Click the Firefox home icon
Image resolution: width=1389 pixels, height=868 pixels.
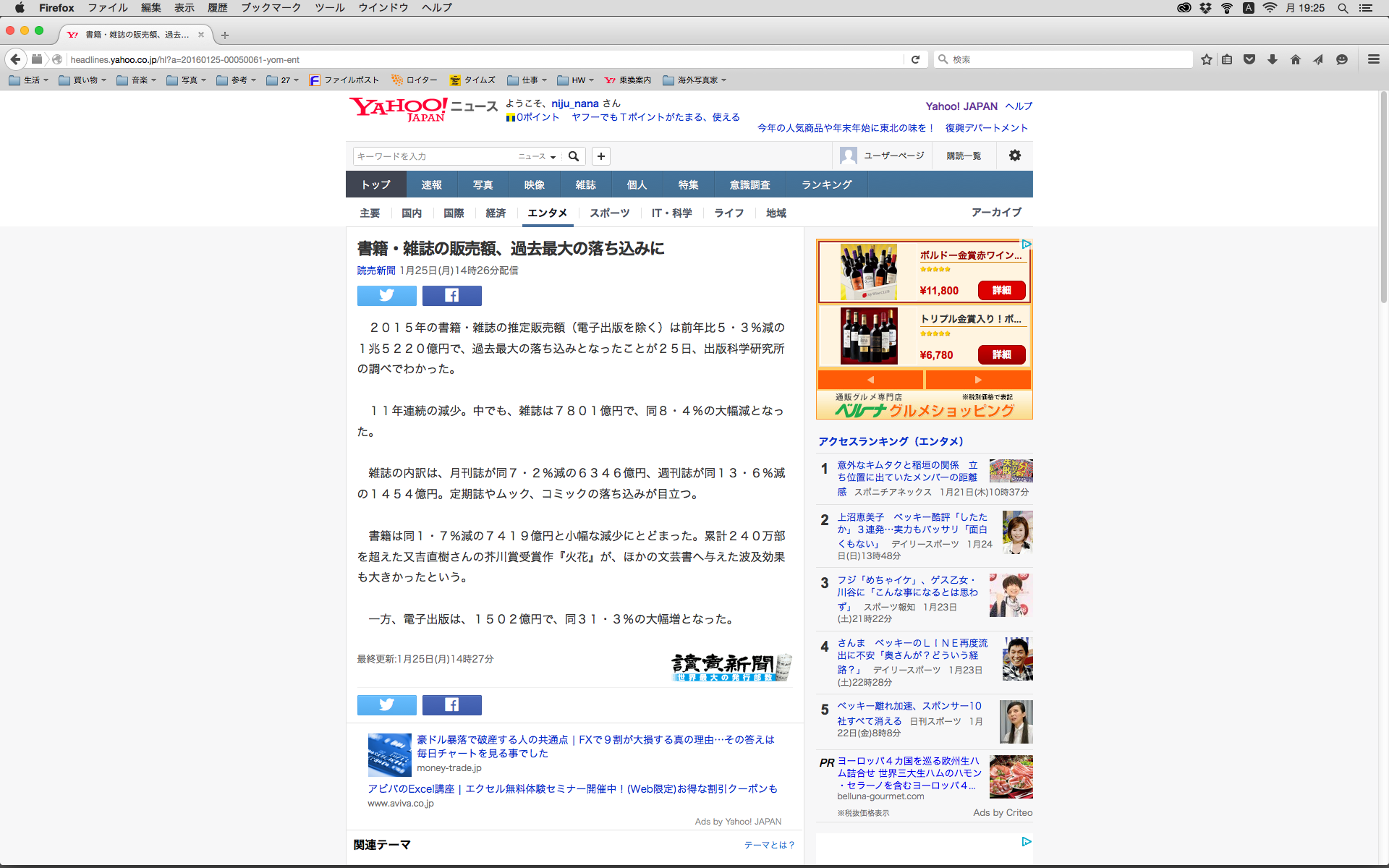(x=1295, y=59)
